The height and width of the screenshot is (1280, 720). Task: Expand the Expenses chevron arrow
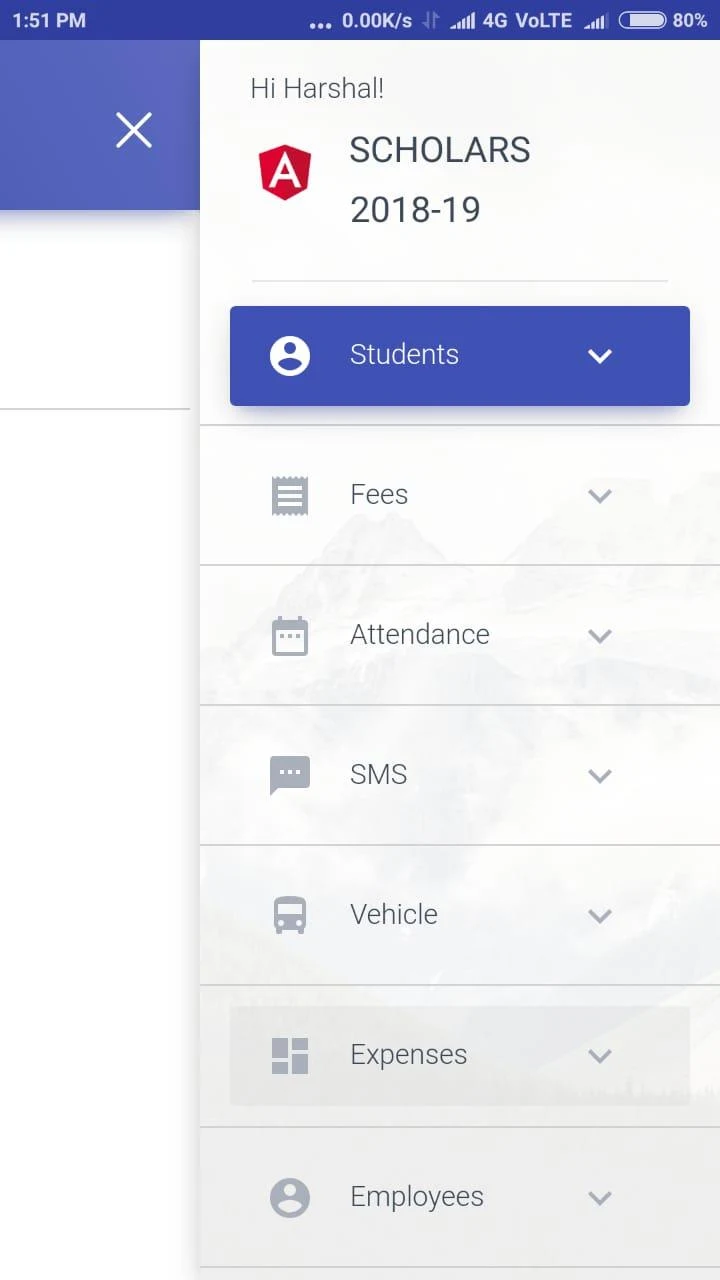point(600,1056)
